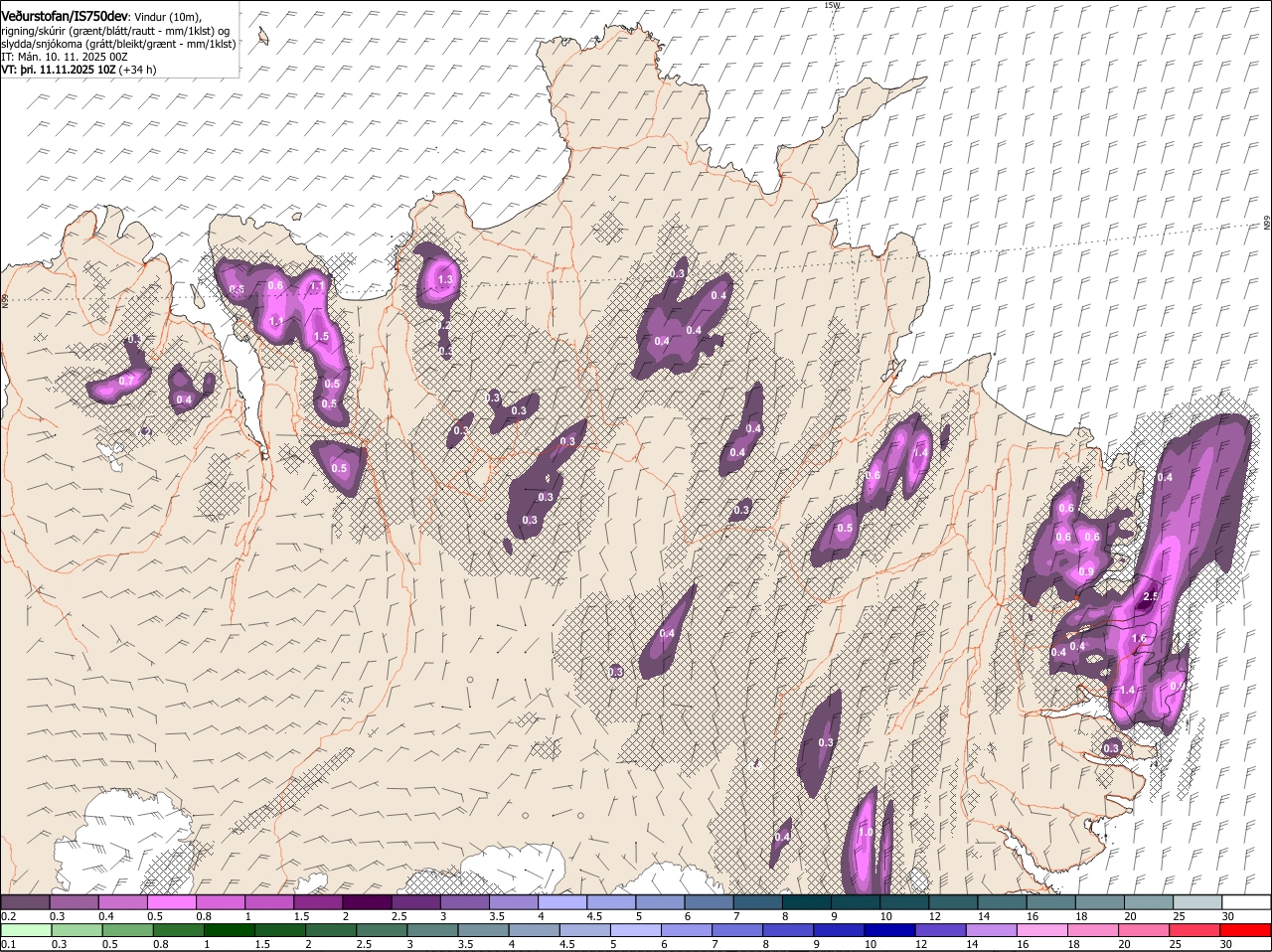Click the upper legend swatch between 0.2 and 0.3

pyautogui.click(x=26, y=902)
